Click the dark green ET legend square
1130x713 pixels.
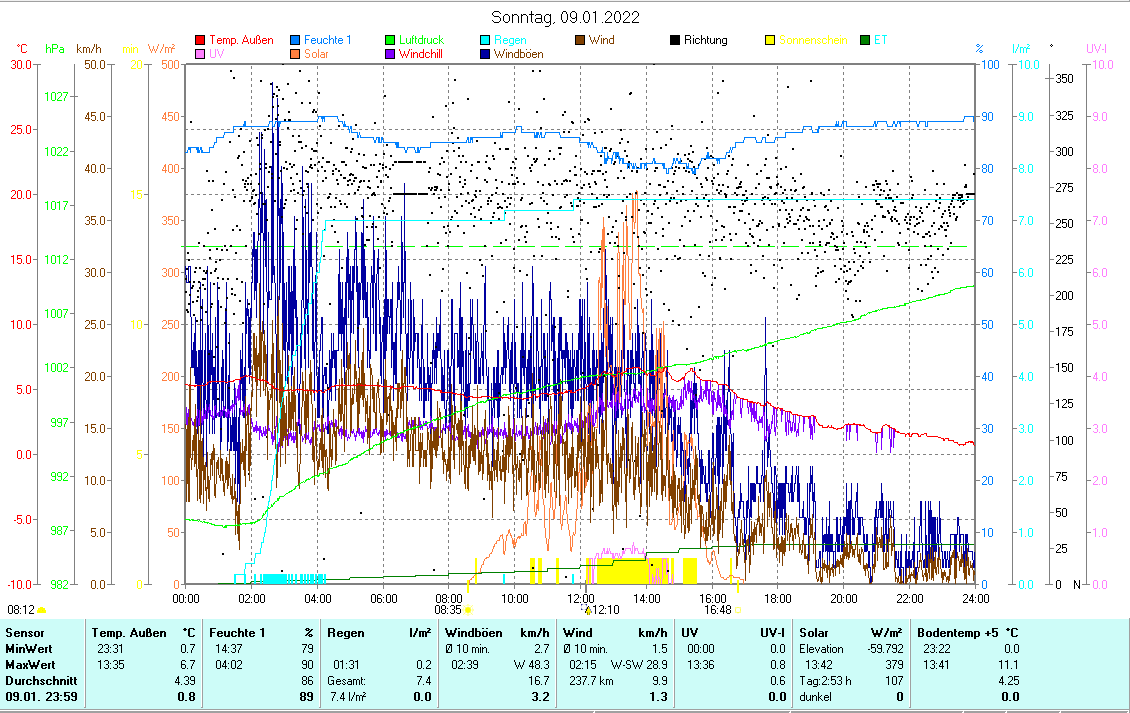pos(865,40)
